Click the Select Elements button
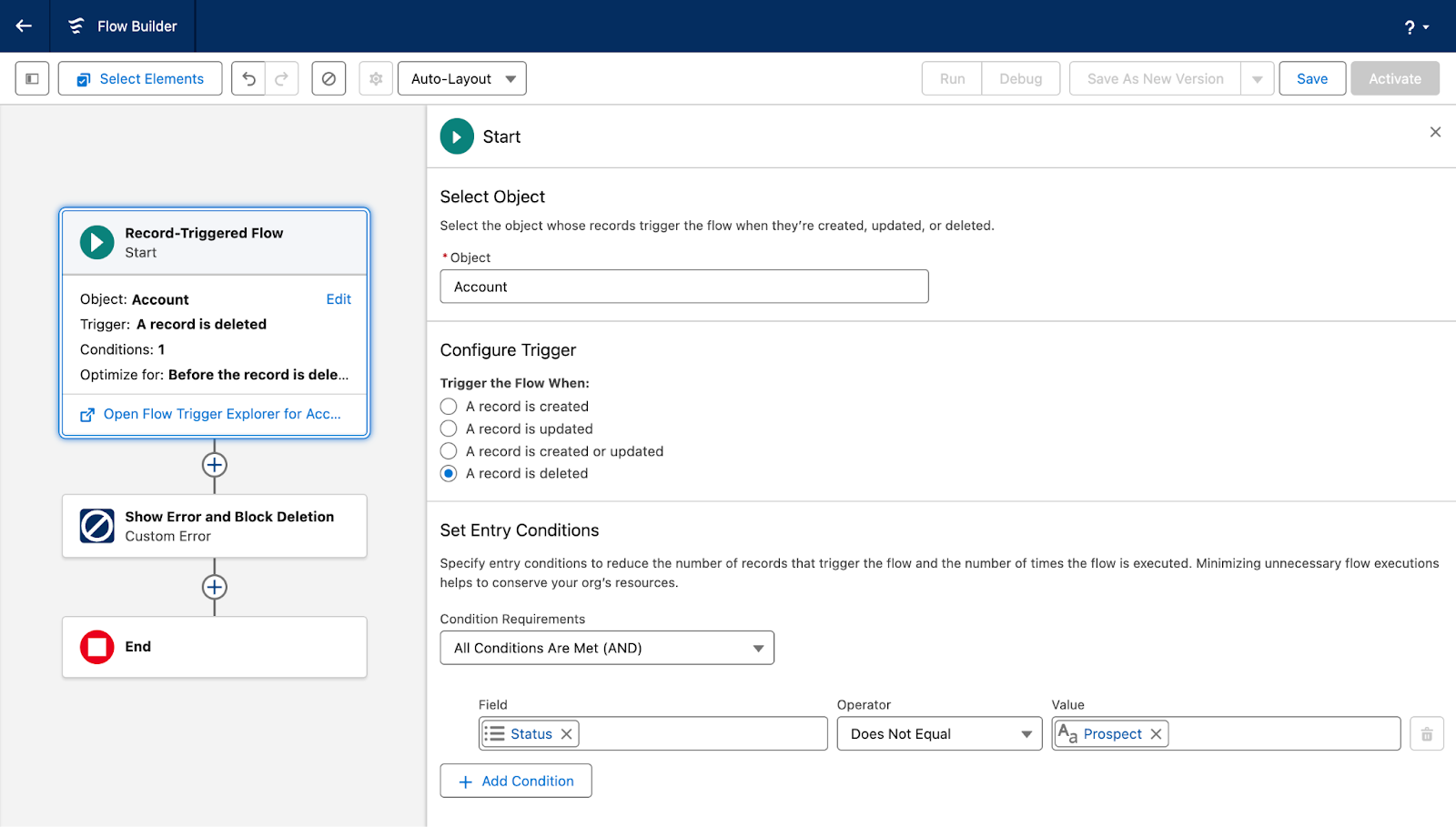 (x=140, y=79)
